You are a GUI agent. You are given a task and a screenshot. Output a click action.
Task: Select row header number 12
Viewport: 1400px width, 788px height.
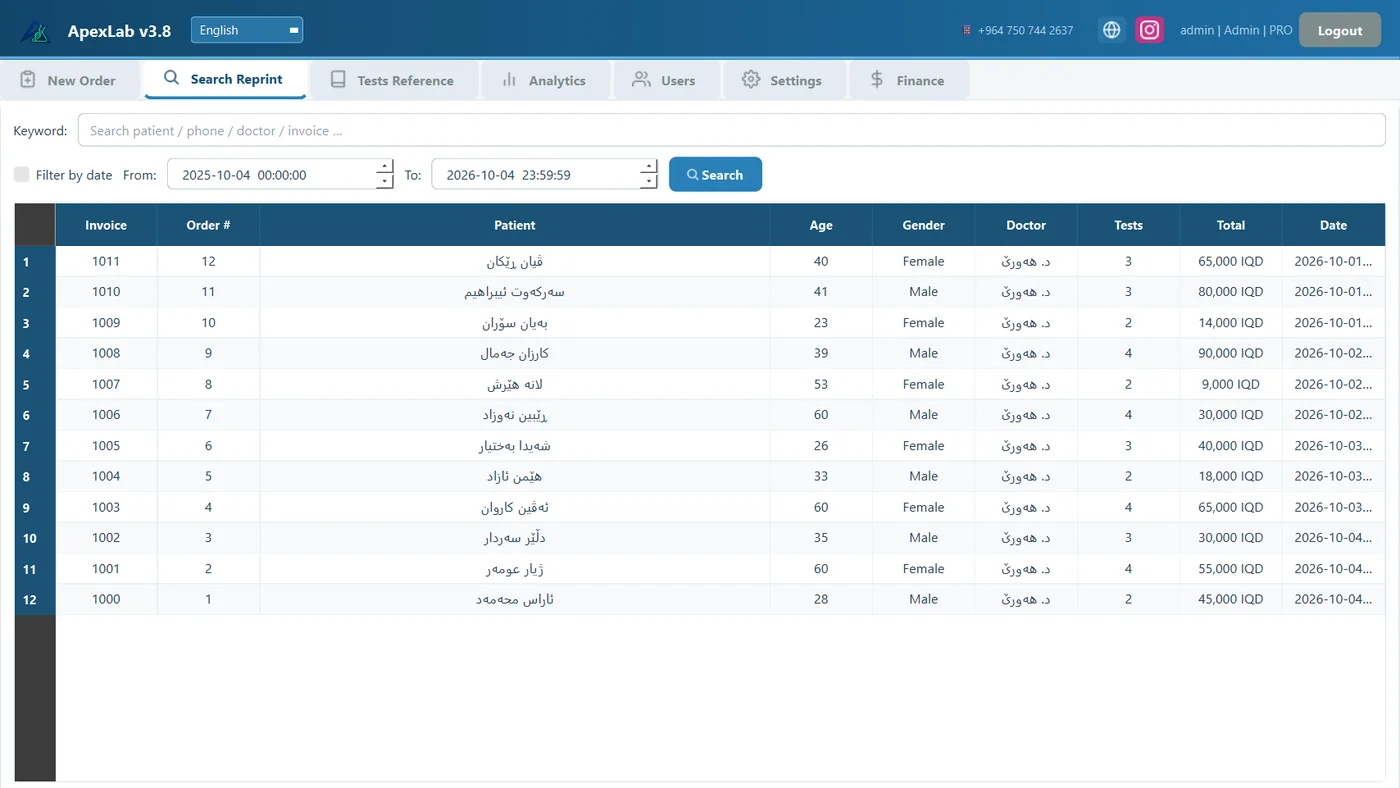click(x=35, y=599)
